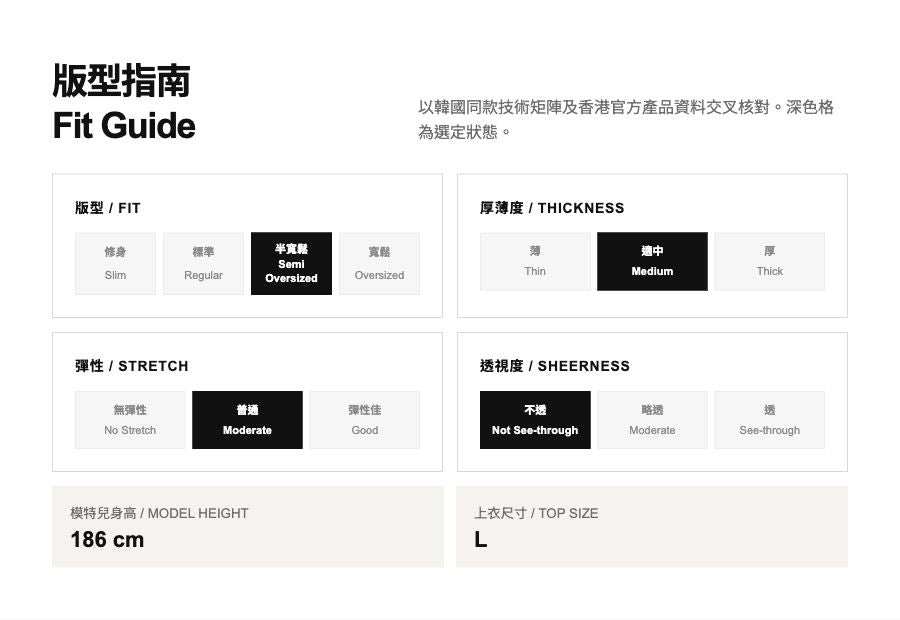Choose No Stretch option
This screenshot has width=900, height=620.
pyautogui.click(x=130, y=420)
